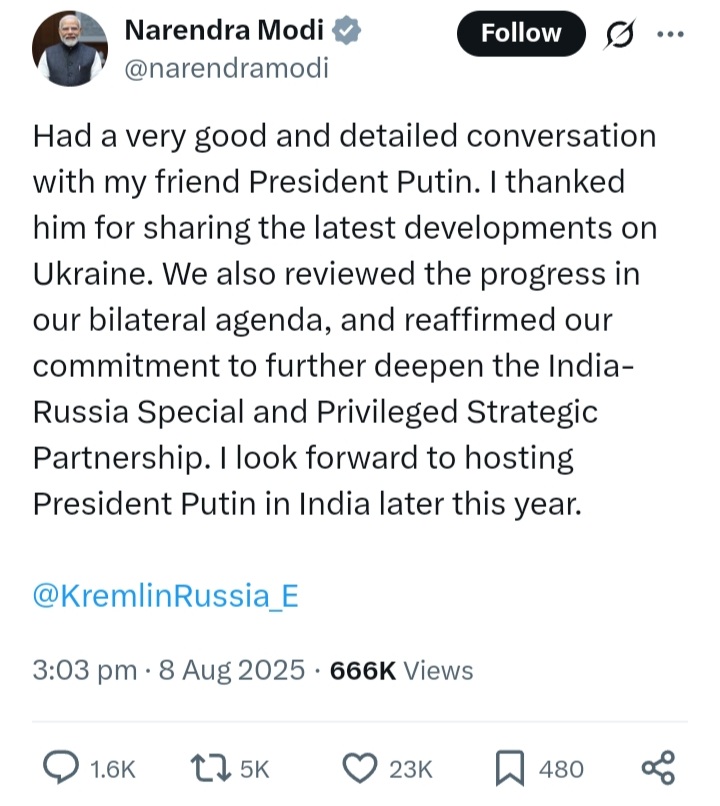Click the 8 Aug 2025 date

pyautogui.click(x=232, y=670)
